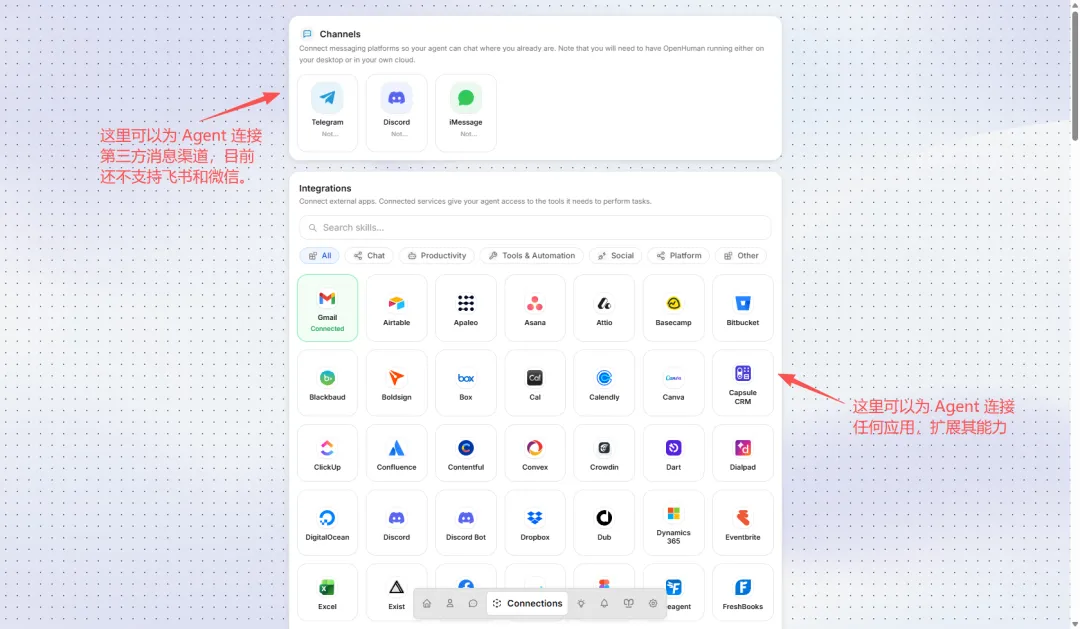Select the Boldsign integration
The width and height of the screenshot is (1080, 629).
[x=397, y=383]
